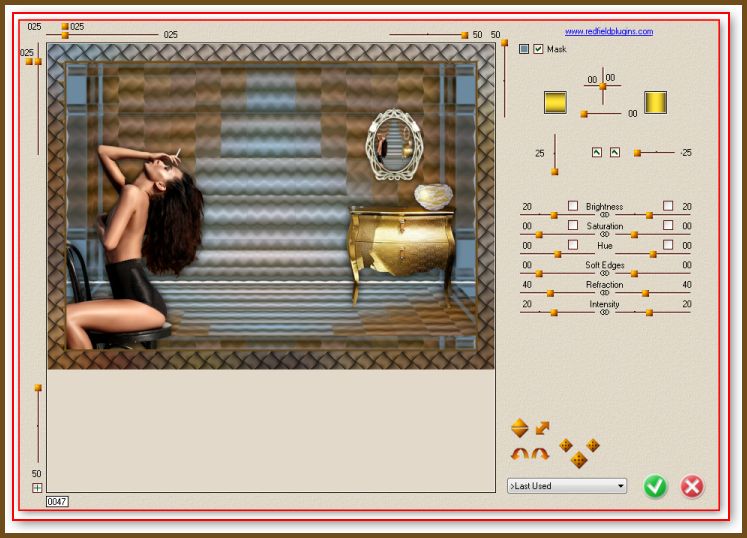Click the right Soft Edges slider handle
The width and height of the screenshot is (747, 538).
pos(634,274)
